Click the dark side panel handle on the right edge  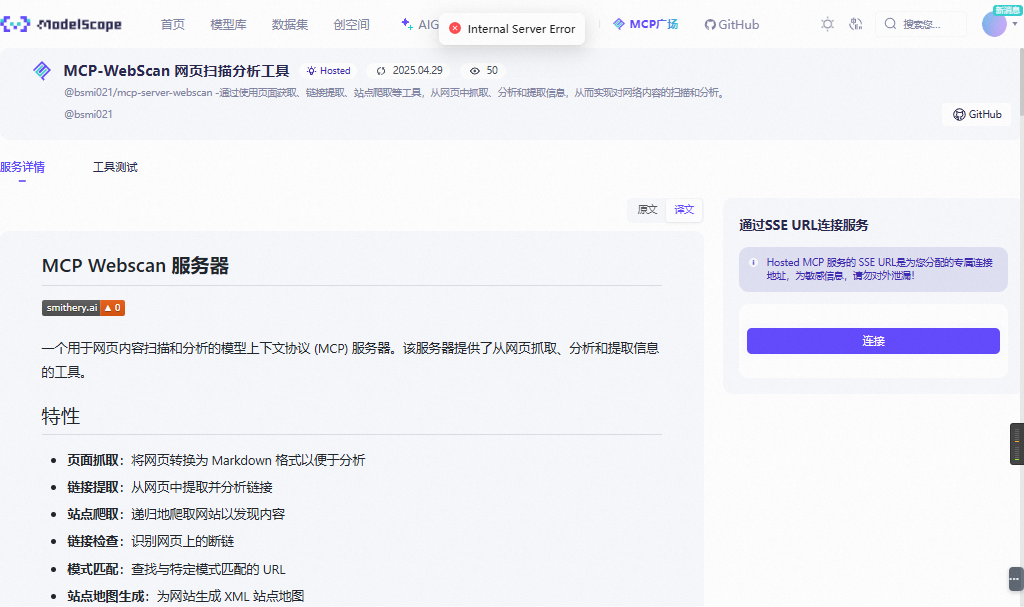(x=1017, y=444)
